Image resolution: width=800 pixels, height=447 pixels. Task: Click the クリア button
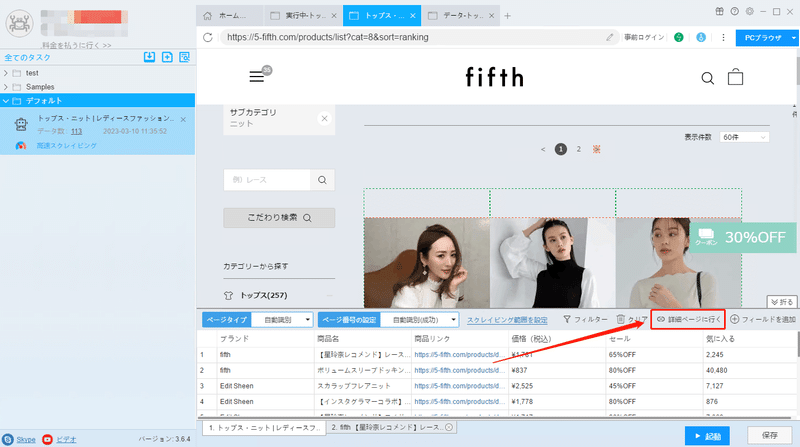[x=632, y=319]
